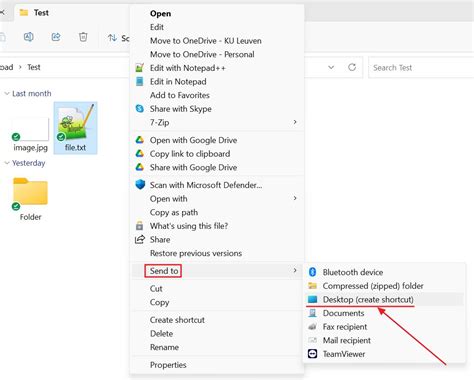Viewport: 474px width, 380px height.
Task: Select the file.txt Notepad++ file icon
Action: pos(75,122)
